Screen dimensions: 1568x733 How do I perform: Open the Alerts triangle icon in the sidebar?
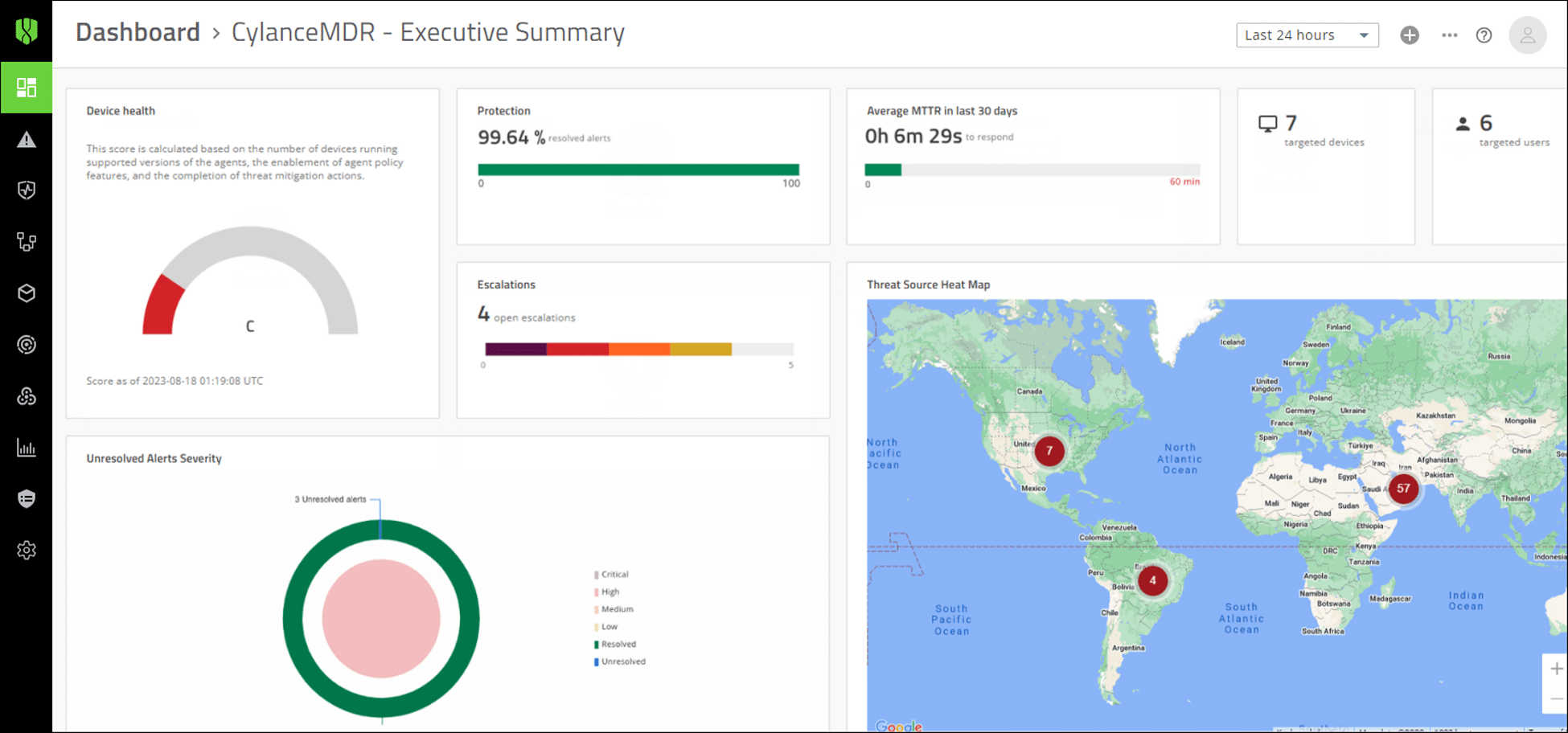(x=27, y=140)
